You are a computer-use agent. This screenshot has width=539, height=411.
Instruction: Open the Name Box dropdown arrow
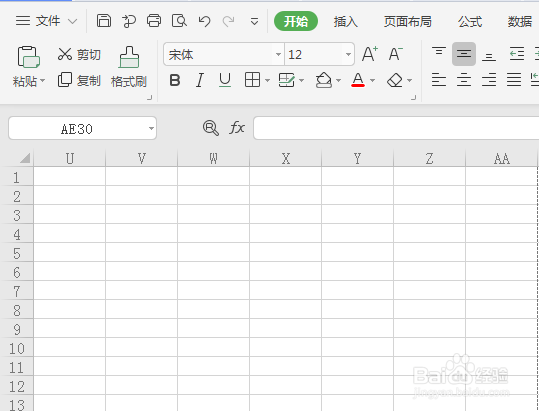coord(151,129)
